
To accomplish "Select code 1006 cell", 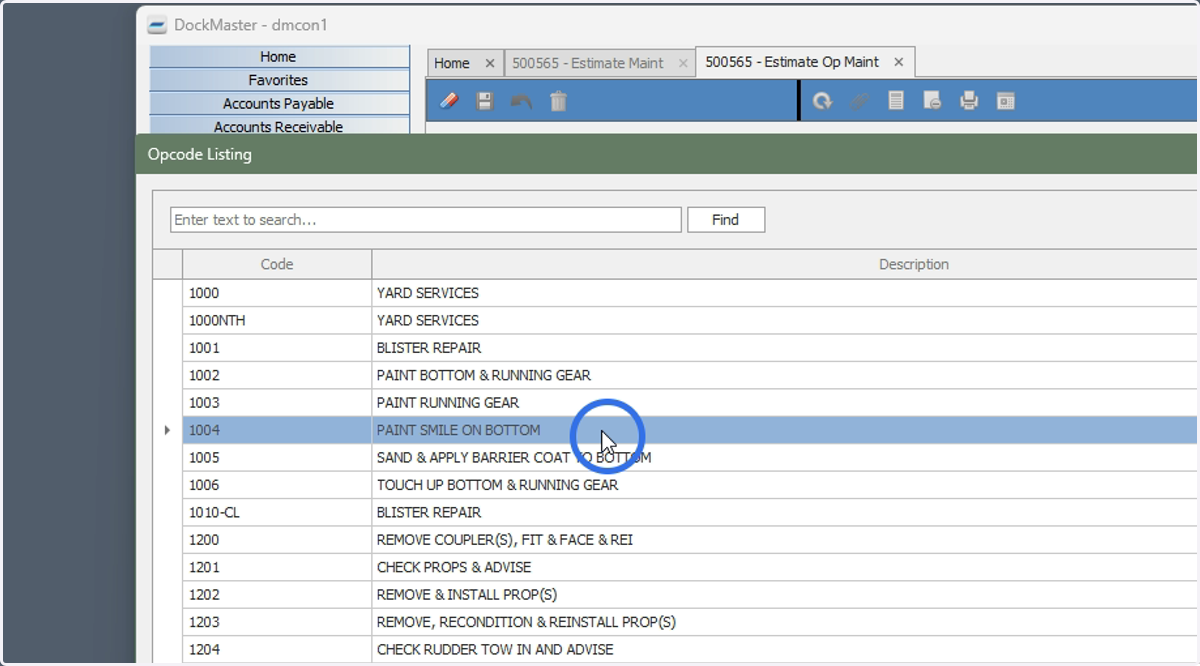I will [x=277, y=485].
